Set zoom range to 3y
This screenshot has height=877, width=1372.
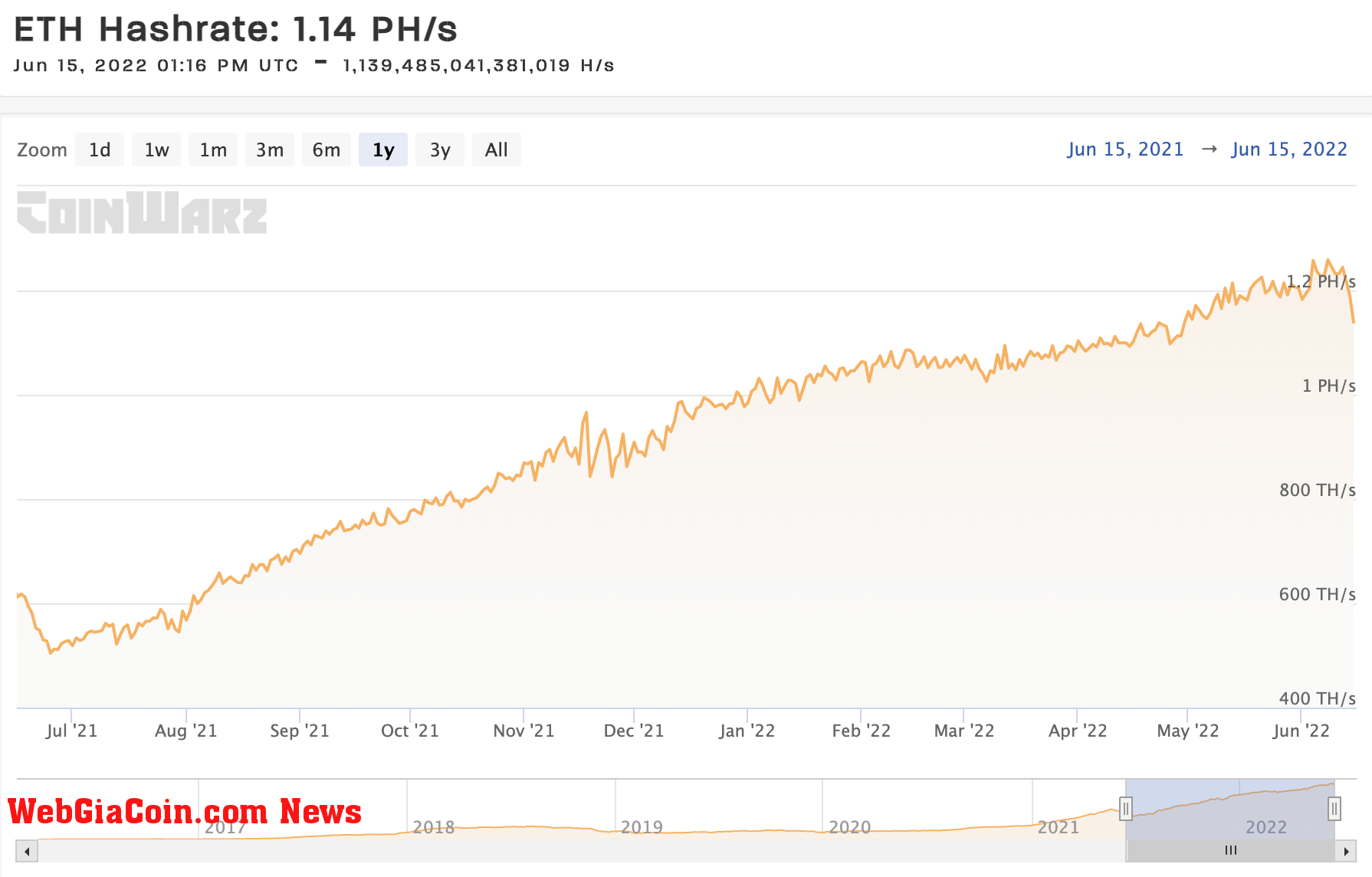[x=440, y=149]
